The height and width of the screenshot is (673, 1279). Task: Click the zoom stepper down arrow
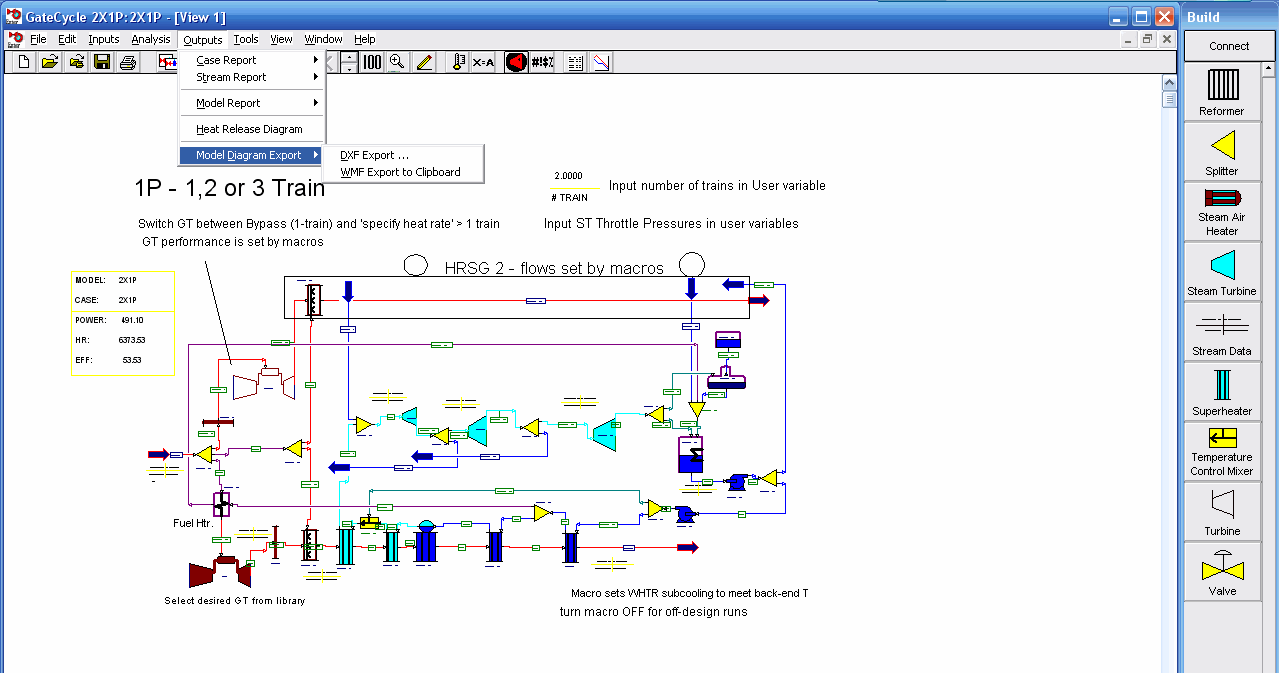[x=348, y=68]
